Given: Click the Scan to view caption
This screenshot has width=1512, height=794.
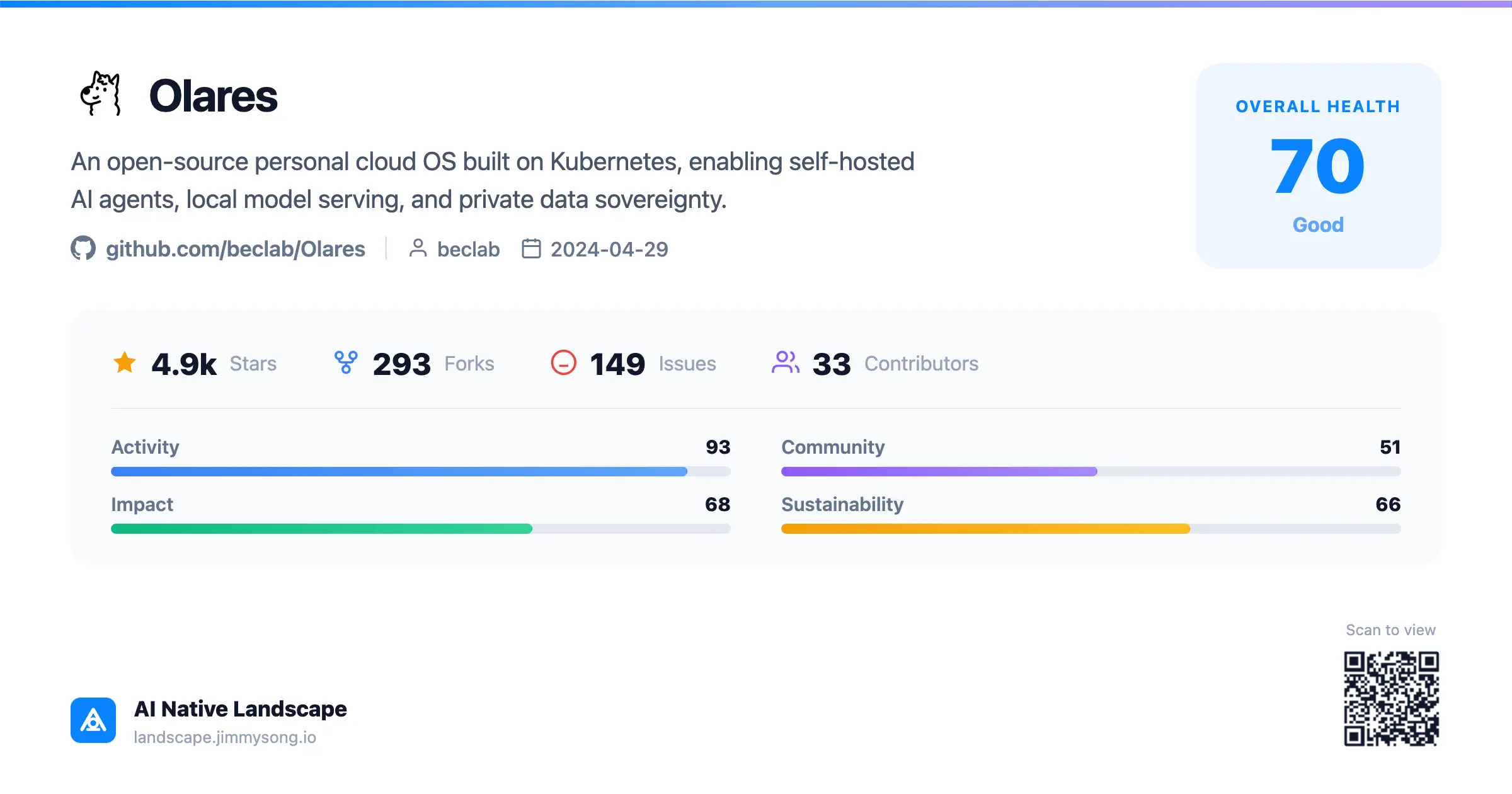Looking at the screenshot, I should 1391,630.
